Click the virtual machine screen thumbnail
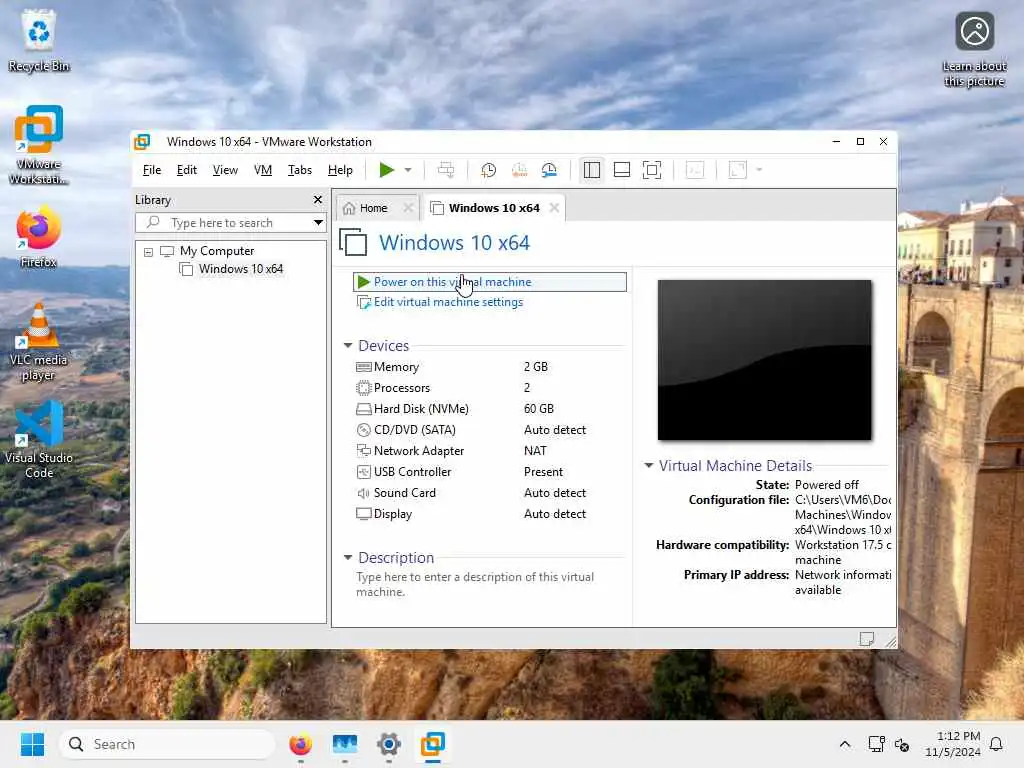The height and width of the screenshot is (768, 1024). [x=764, y=360]
